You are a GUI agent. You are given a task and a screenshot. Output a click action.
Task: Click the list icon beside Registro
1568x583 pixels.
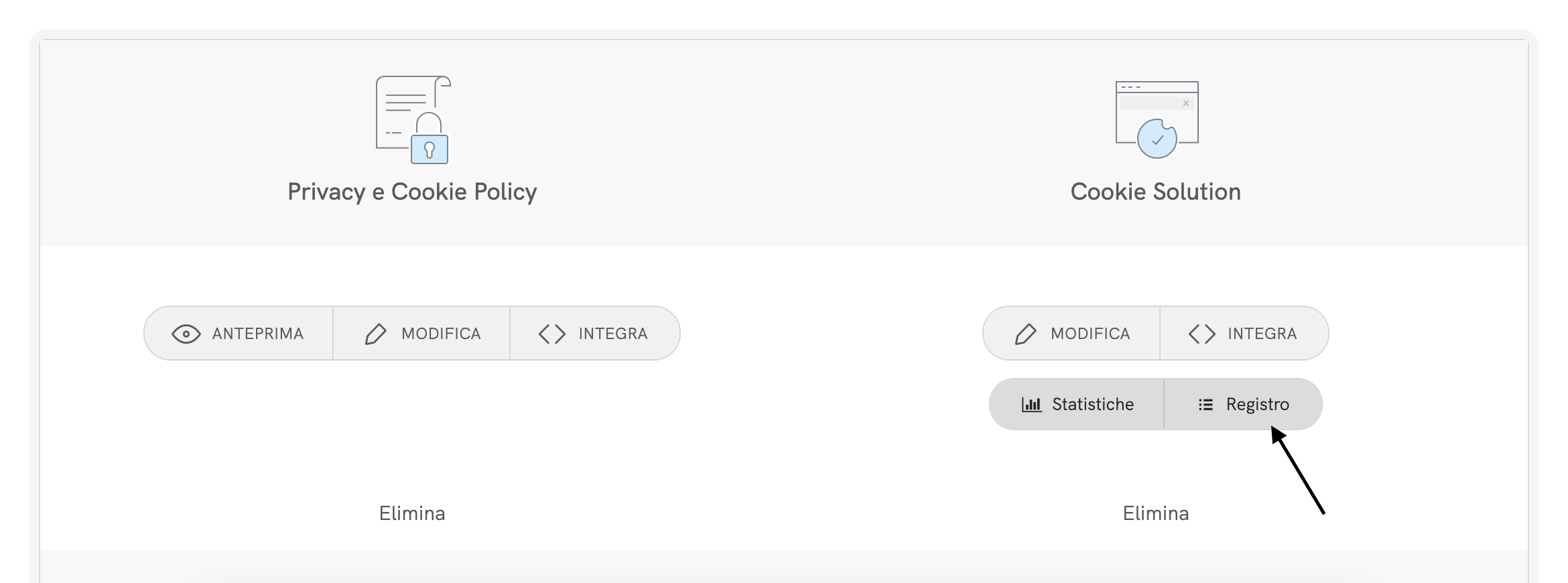tap(1205, 405)
